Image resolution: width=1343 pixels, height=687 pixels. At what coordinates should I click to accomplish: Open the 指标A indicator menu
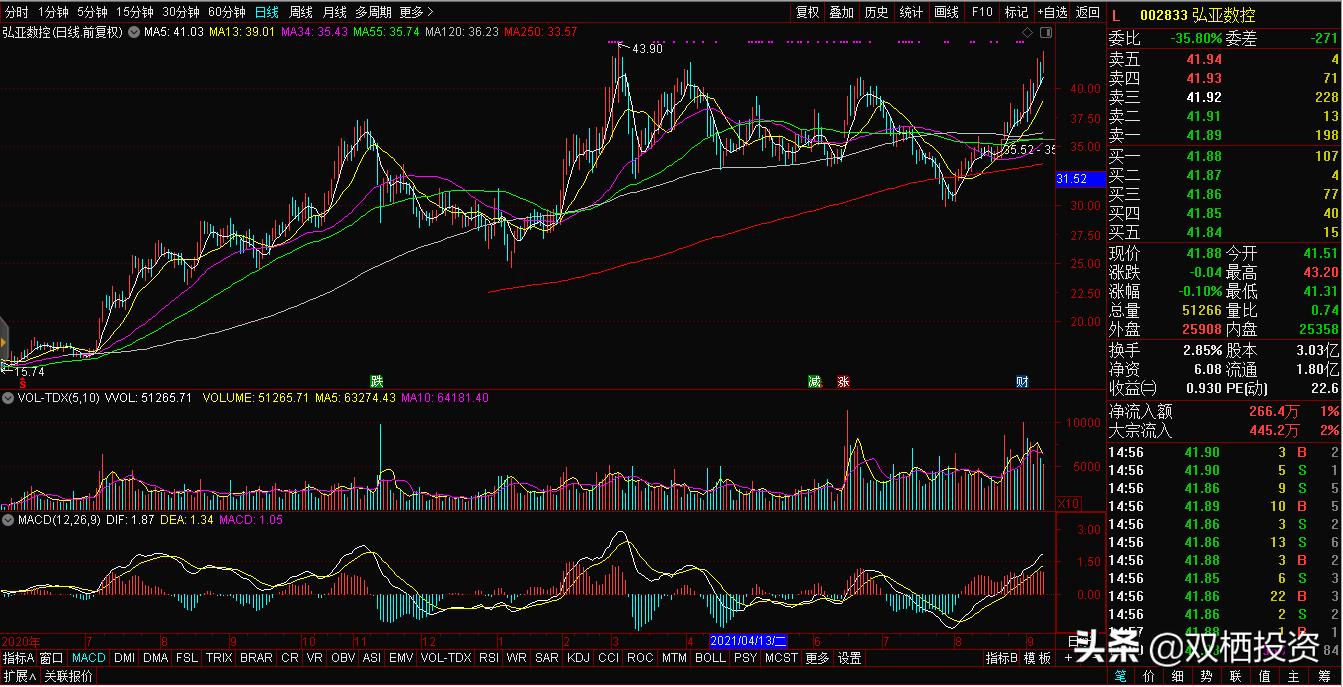point(18,658)
